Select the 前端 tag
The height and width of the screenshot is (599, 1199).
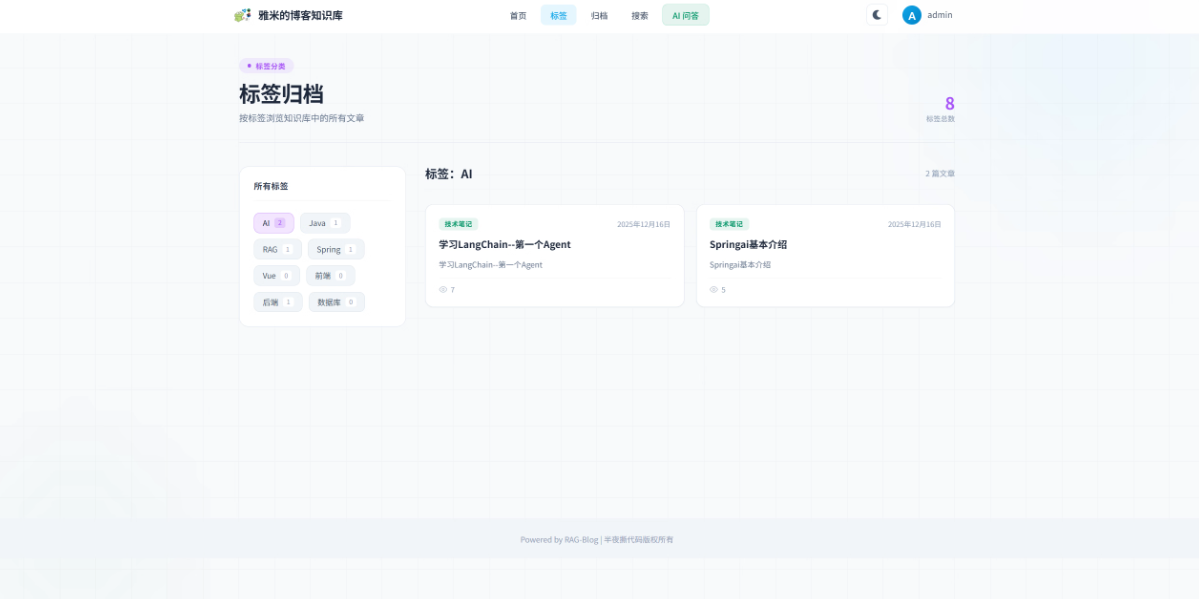[330, 275]
